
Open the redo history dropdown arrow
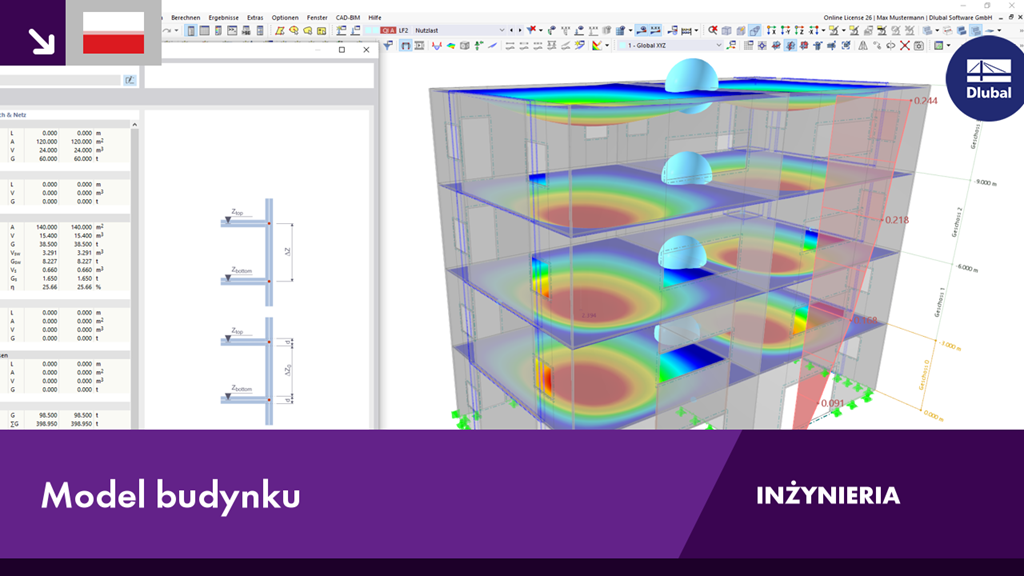click(x=176, y=30)
